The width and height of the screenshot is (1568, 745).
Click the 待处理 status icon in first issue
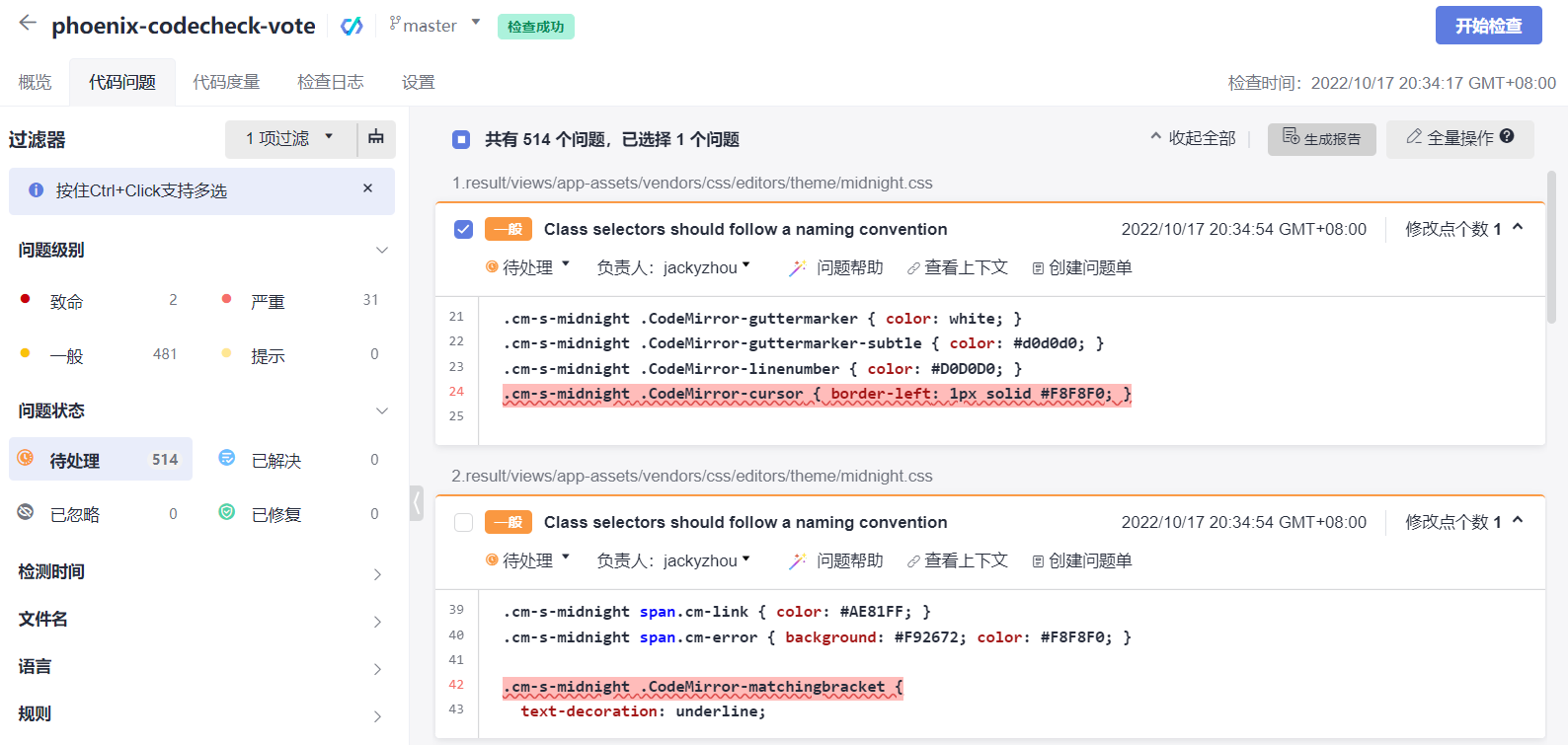coord(492,266)
